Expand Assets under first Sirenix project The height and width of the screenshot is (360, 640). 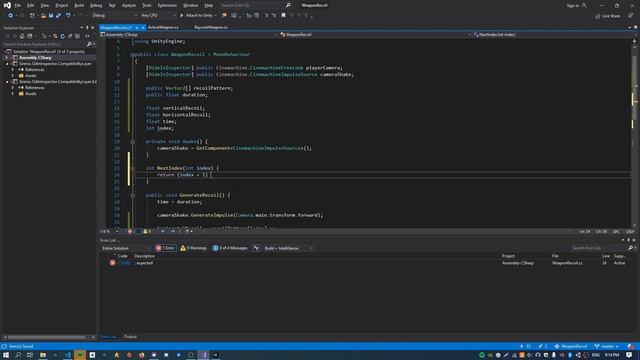13,76
